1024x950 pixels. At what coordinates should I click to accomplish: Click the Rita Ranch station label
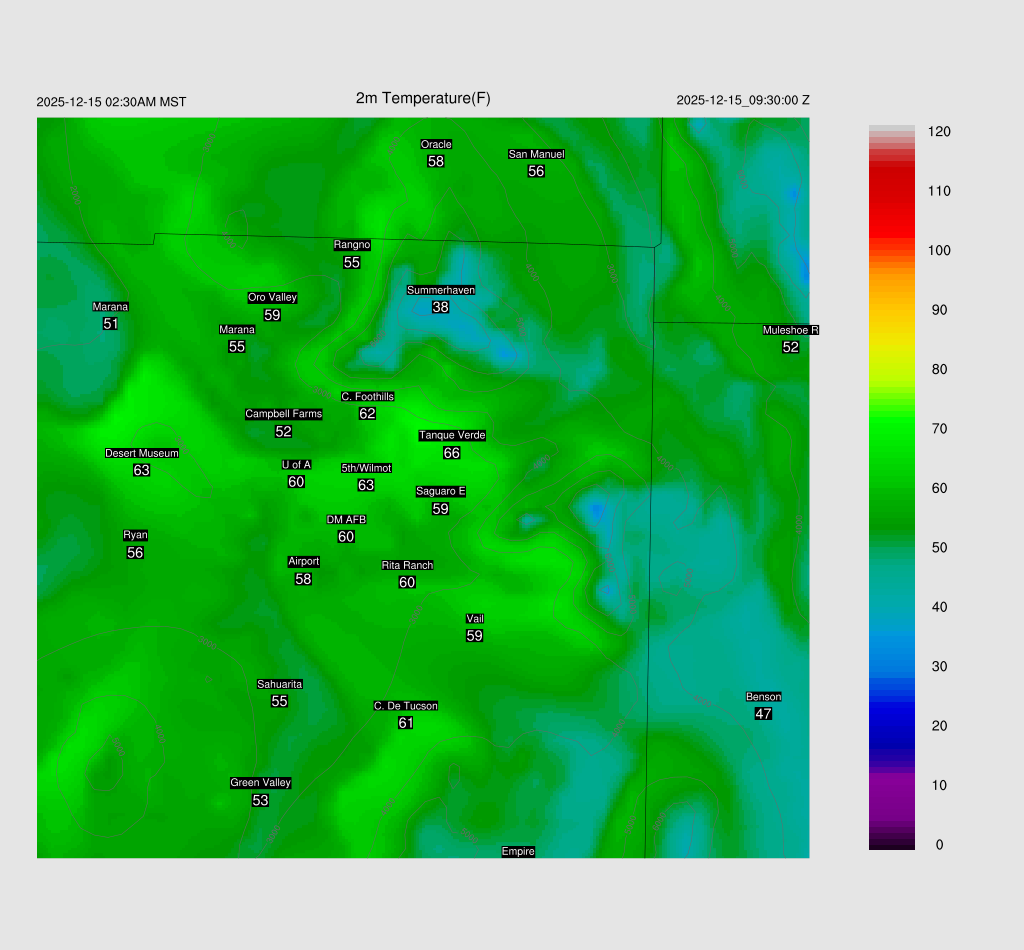point(407,565)
